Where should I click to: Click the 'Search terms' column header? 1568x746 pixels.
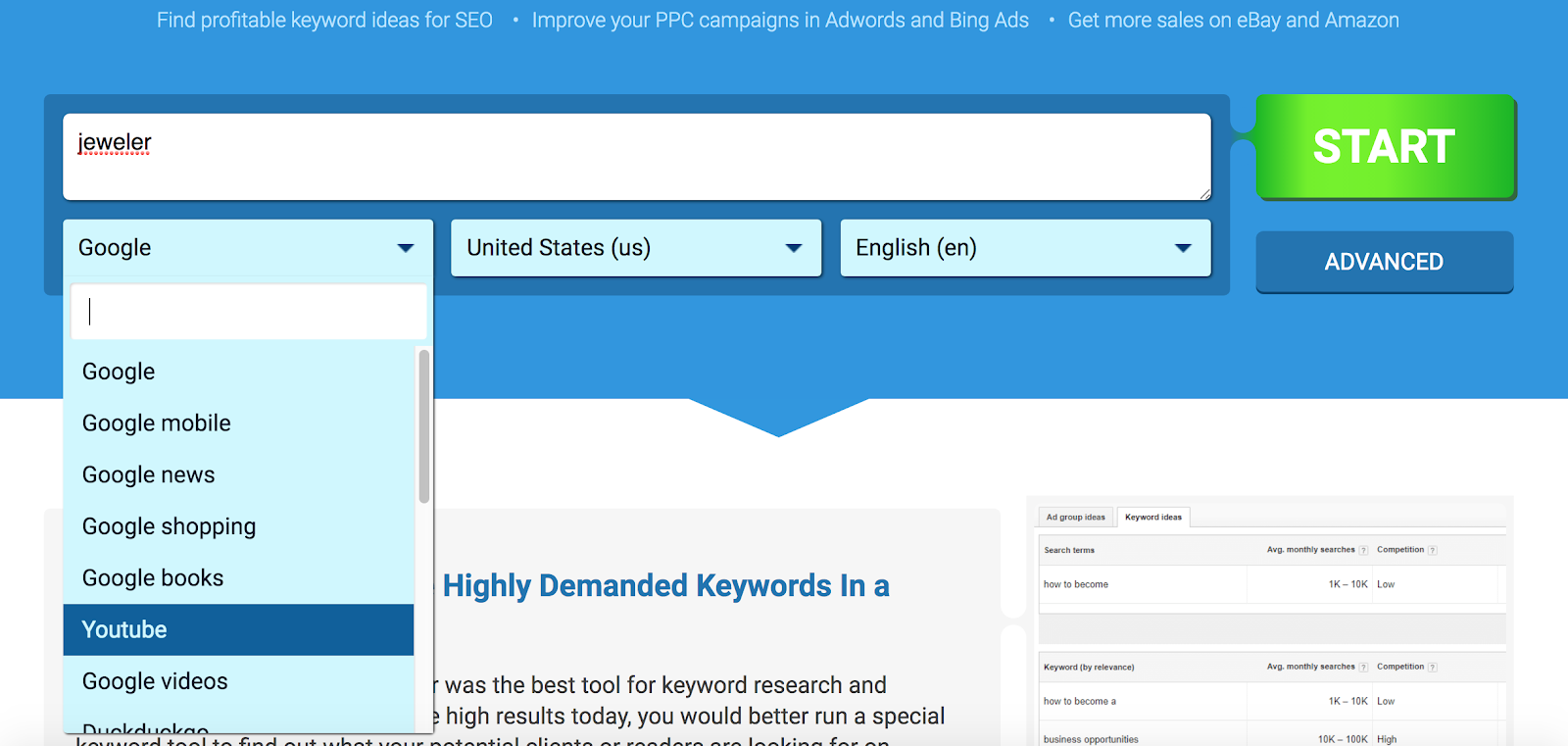pyautogui.click(x=1069, y=550)
